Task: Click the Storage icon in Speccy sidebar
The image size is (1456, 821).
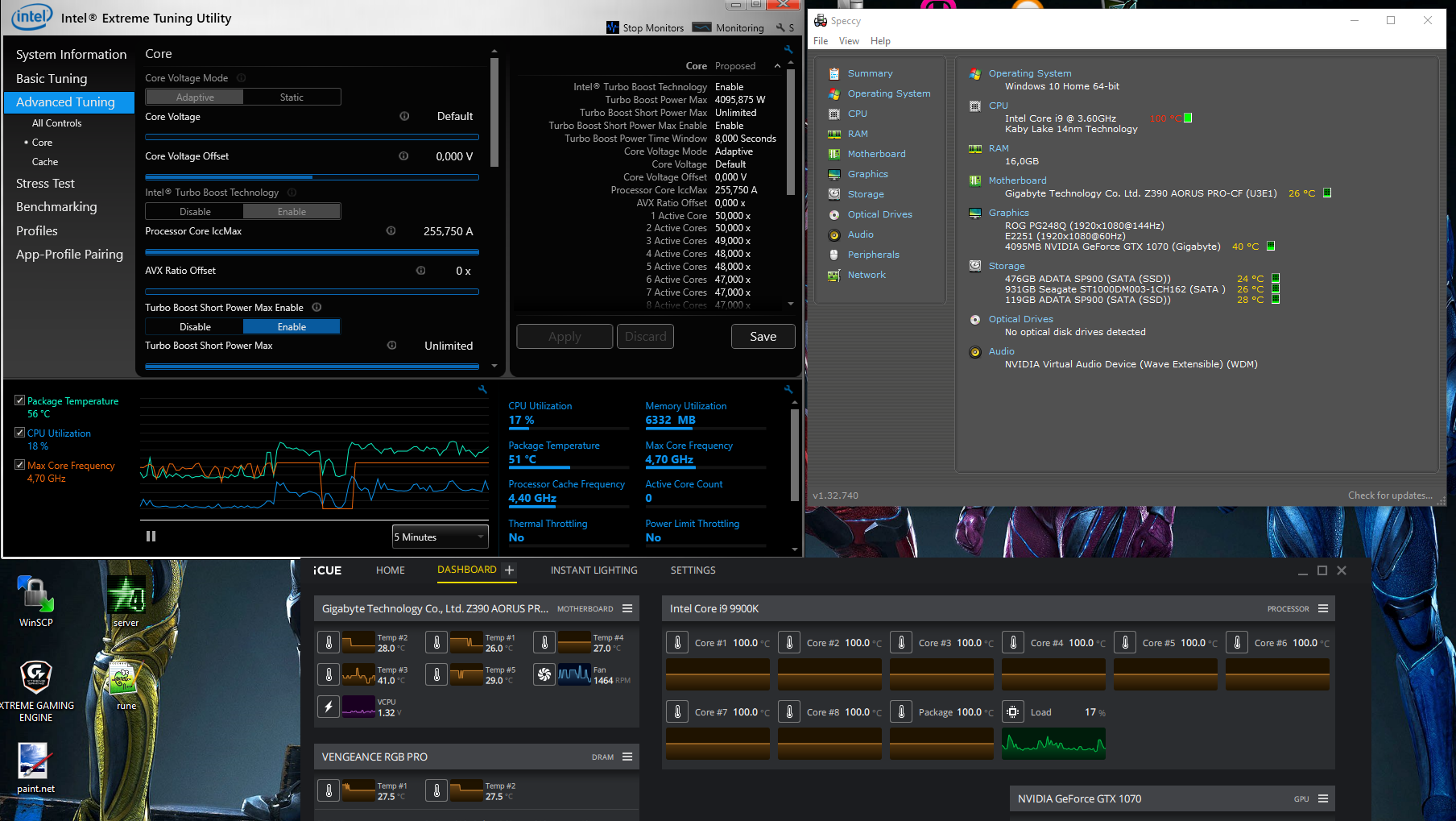Action: pos(834,194)
